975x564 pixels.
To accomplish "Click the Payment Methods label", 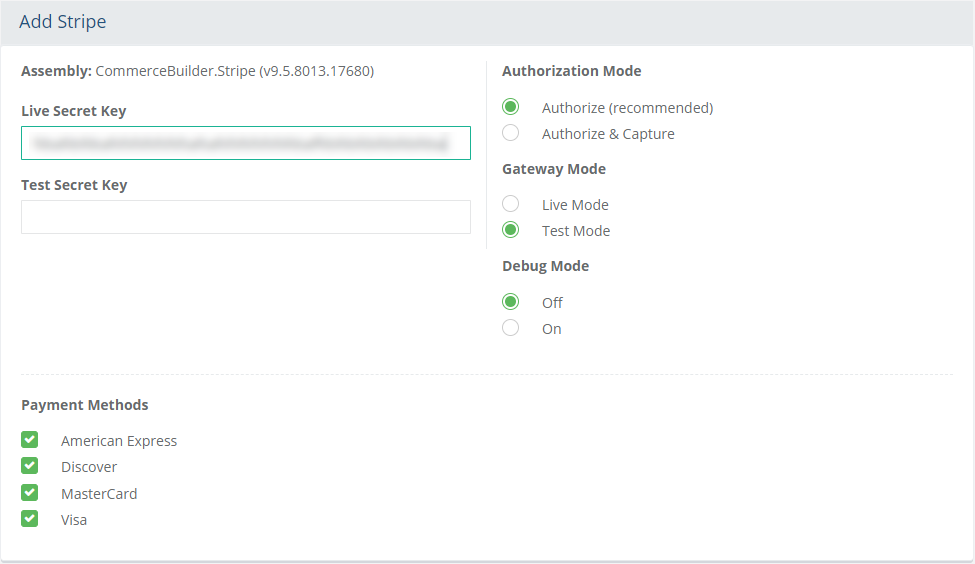I will pos(85,405).
